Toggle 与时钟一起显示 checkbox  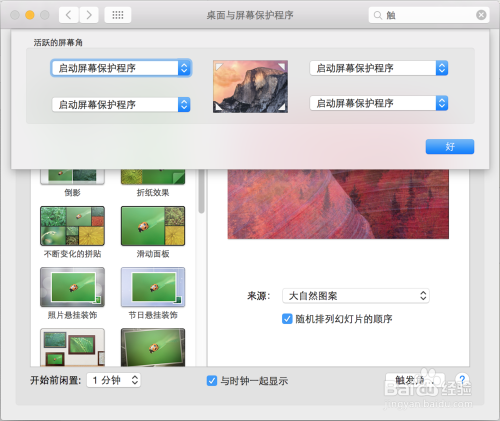click(212, 381)
